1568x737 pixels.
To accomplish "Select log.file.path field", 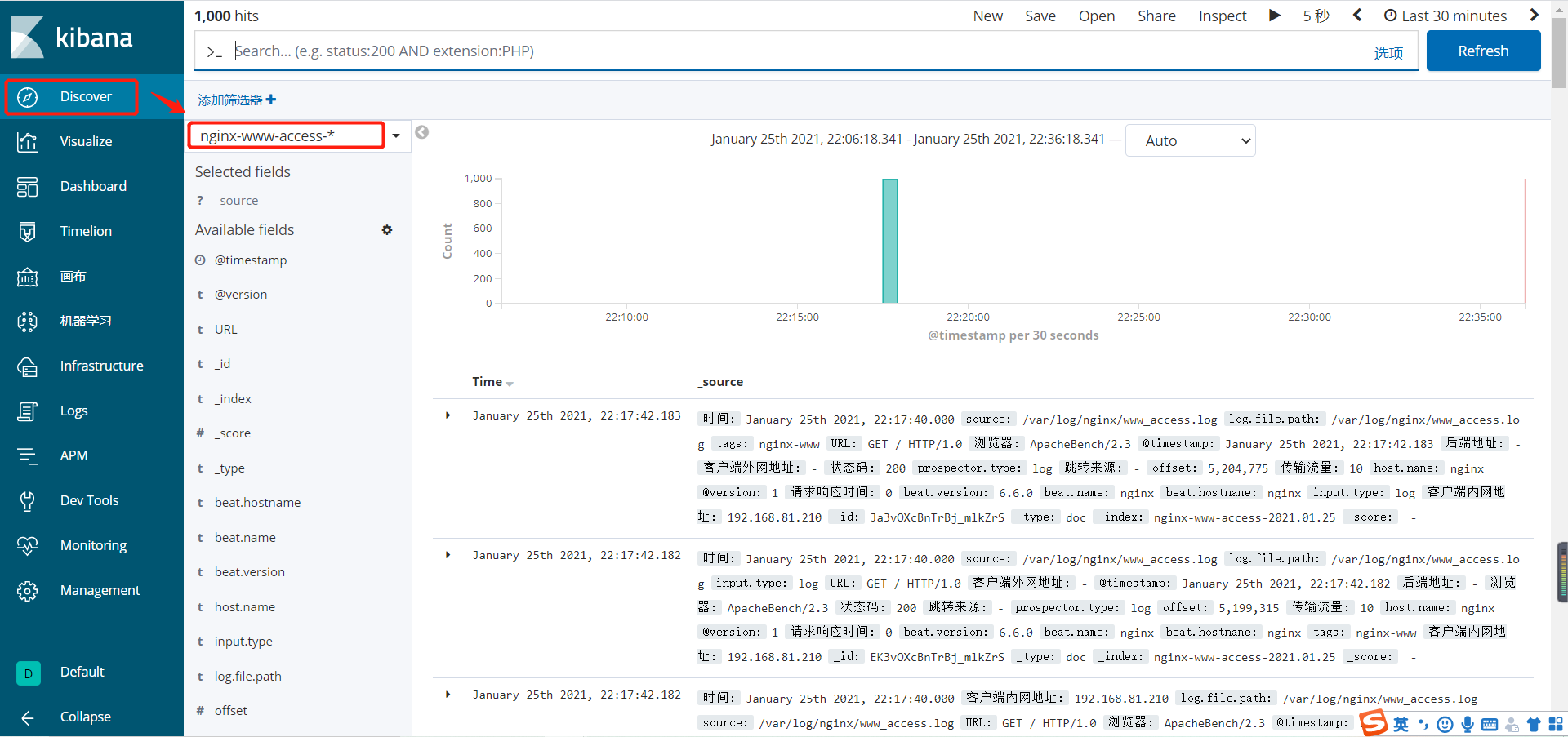I will coord(248,677).
